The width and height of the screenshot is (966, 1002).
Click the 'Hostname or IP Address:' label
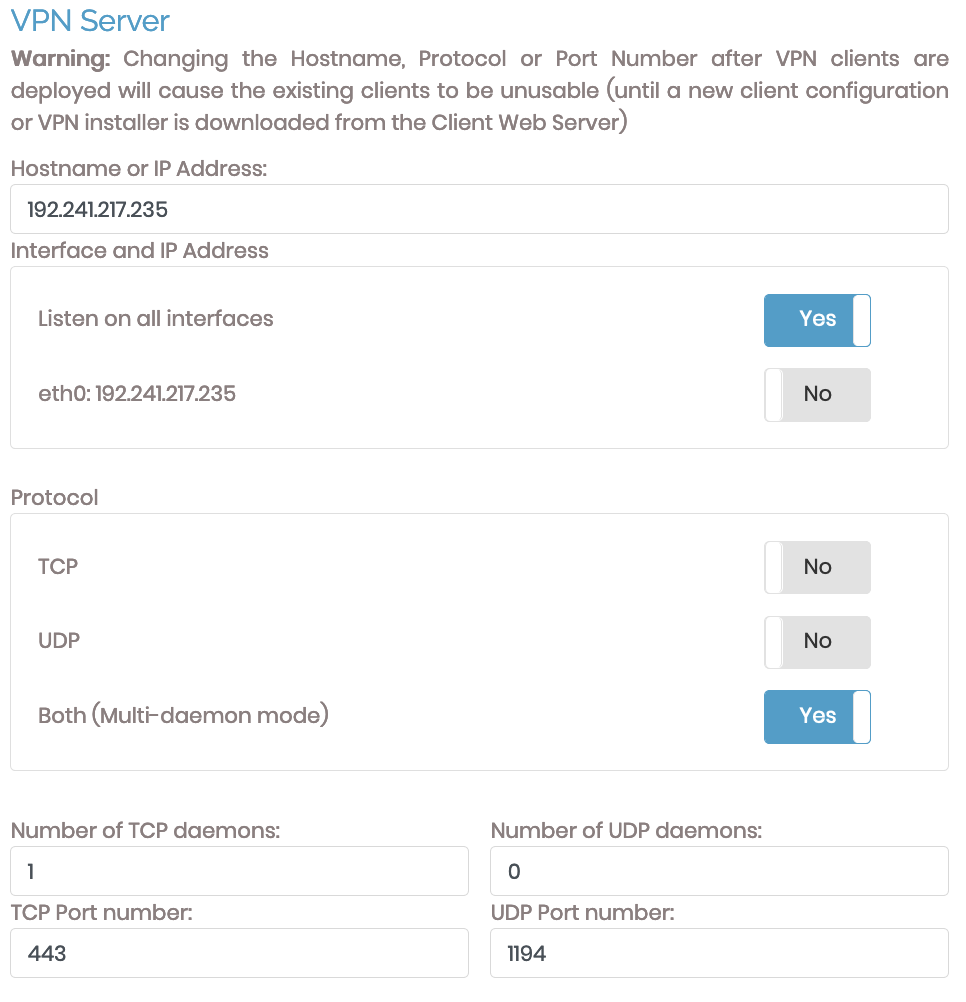coord(139,168)
